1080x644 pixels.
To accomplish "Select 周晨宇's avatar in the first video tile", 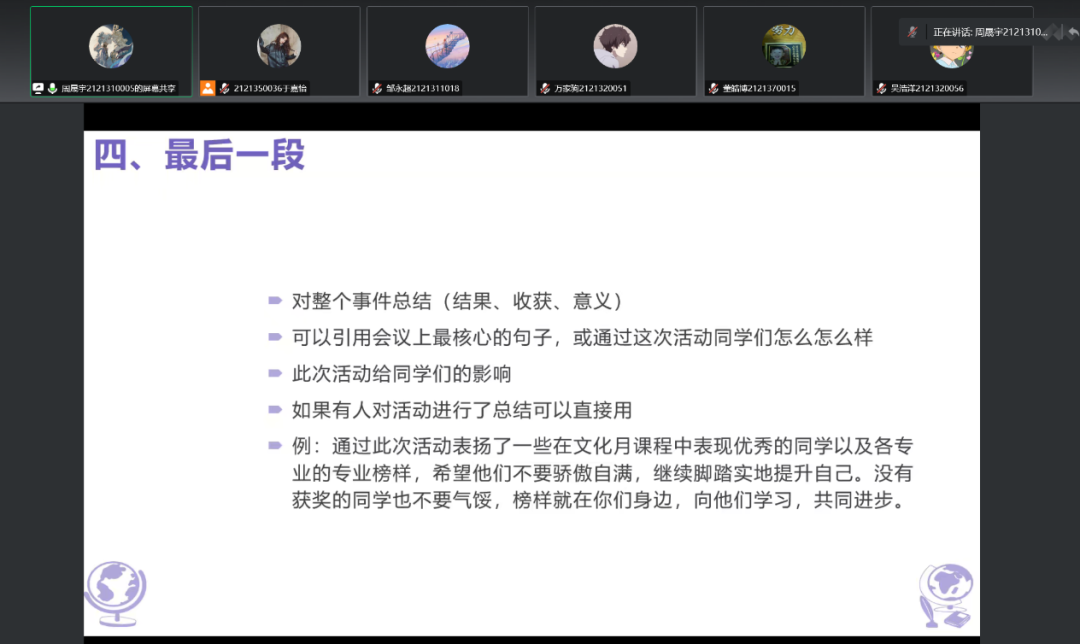I will pyautogui.click(x=111, y=46).
